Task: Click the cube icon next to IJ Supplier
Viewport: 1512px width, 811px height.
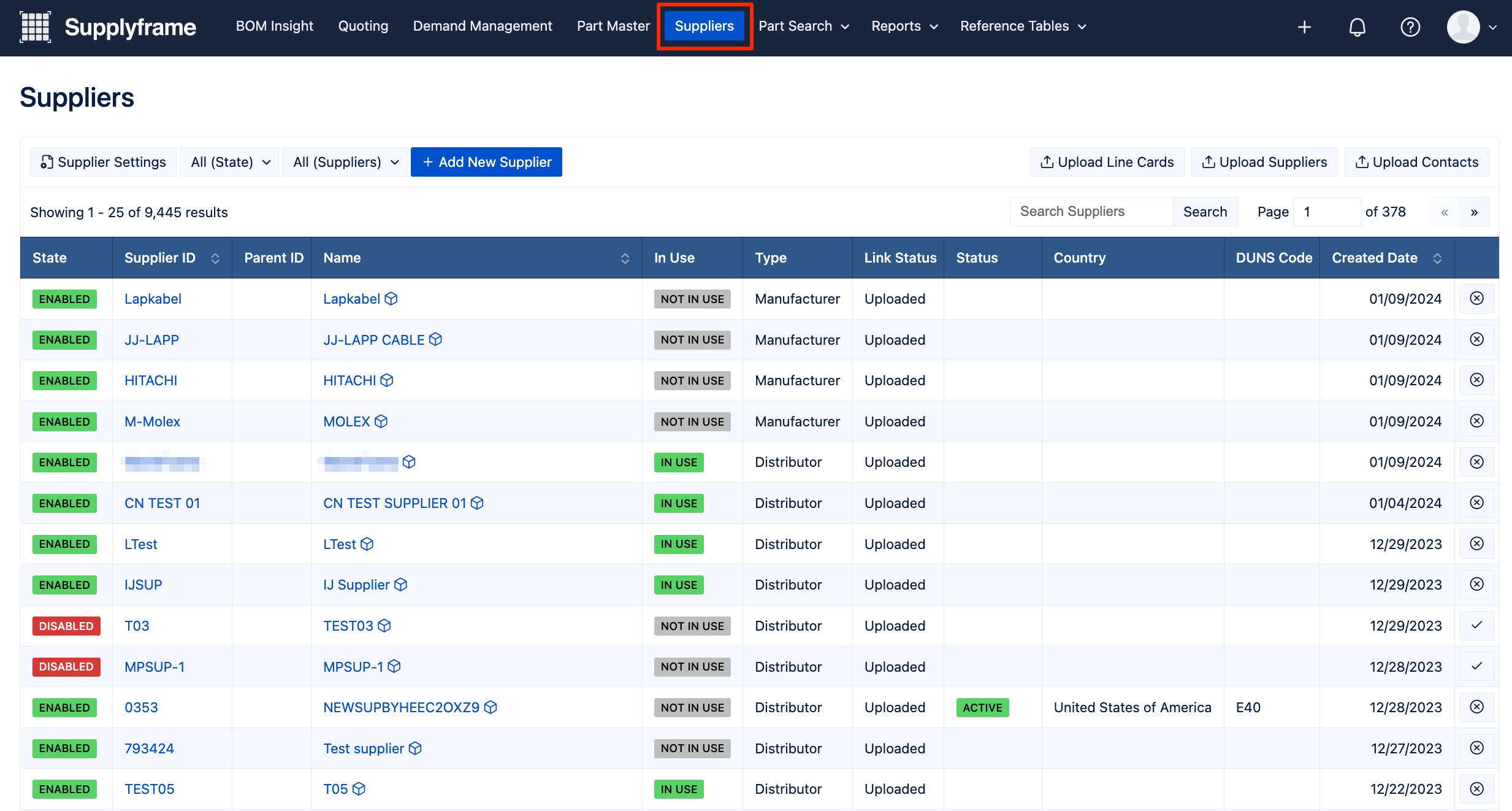Action: tap(400, 585)
